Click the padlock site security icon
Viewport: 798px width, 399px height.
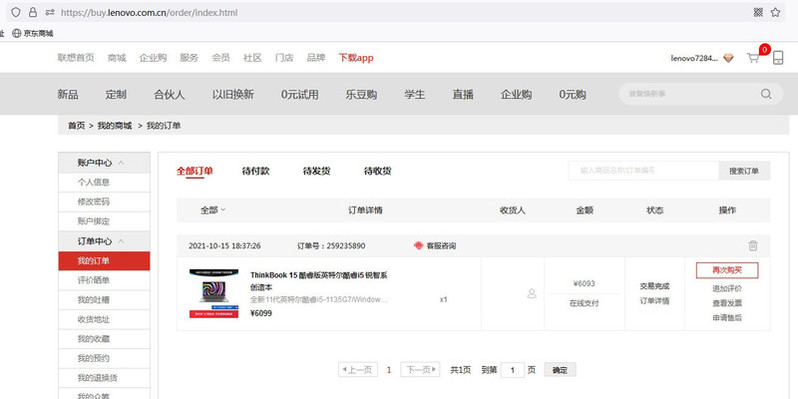(x=33, y=13)
